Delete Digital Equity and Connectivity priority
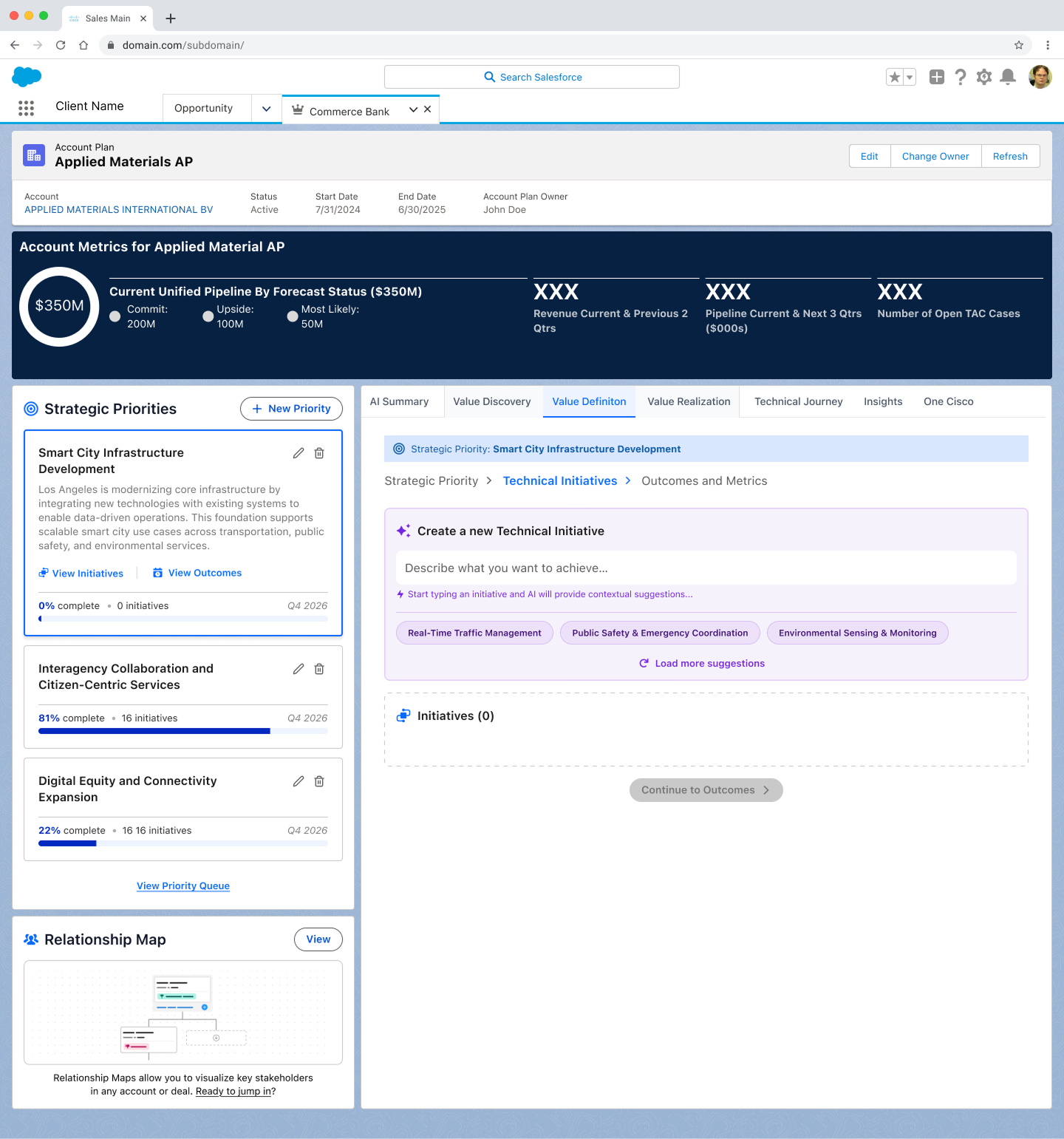The image size is (1064, 1139). (319, 781)
